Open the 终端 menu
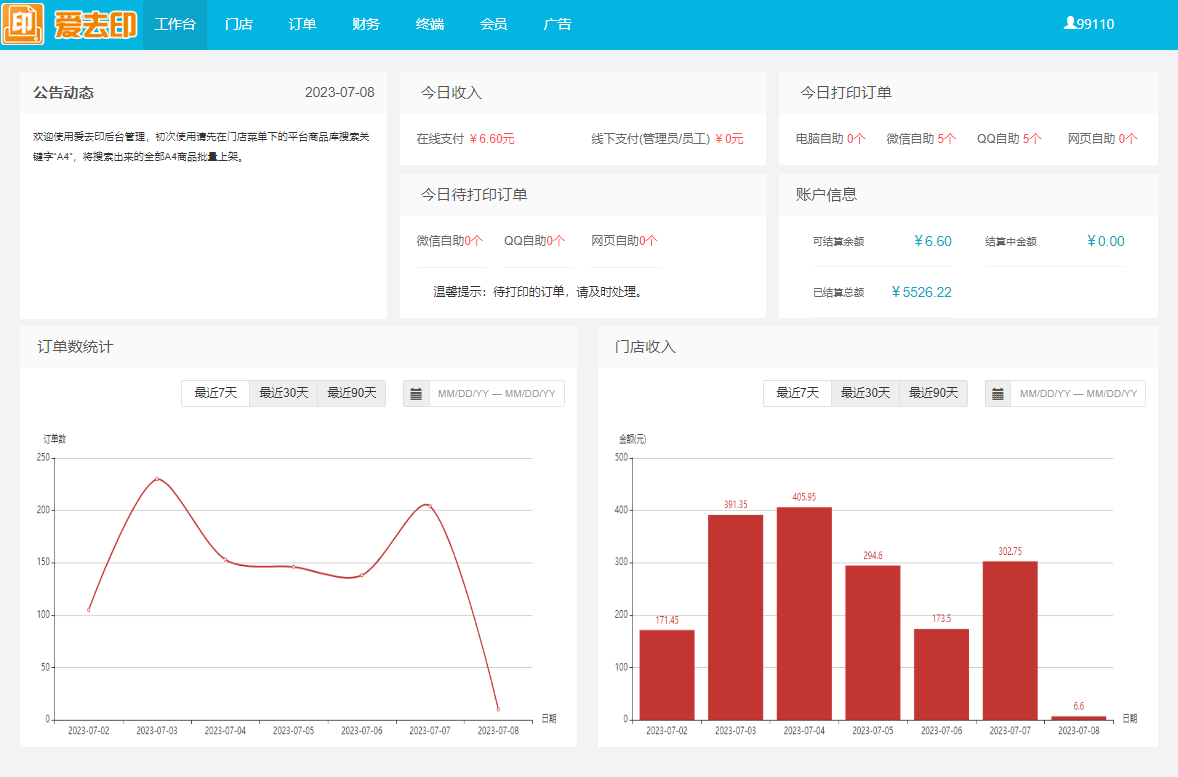This screenshot has height=777, width=1178. pos(430,24)
